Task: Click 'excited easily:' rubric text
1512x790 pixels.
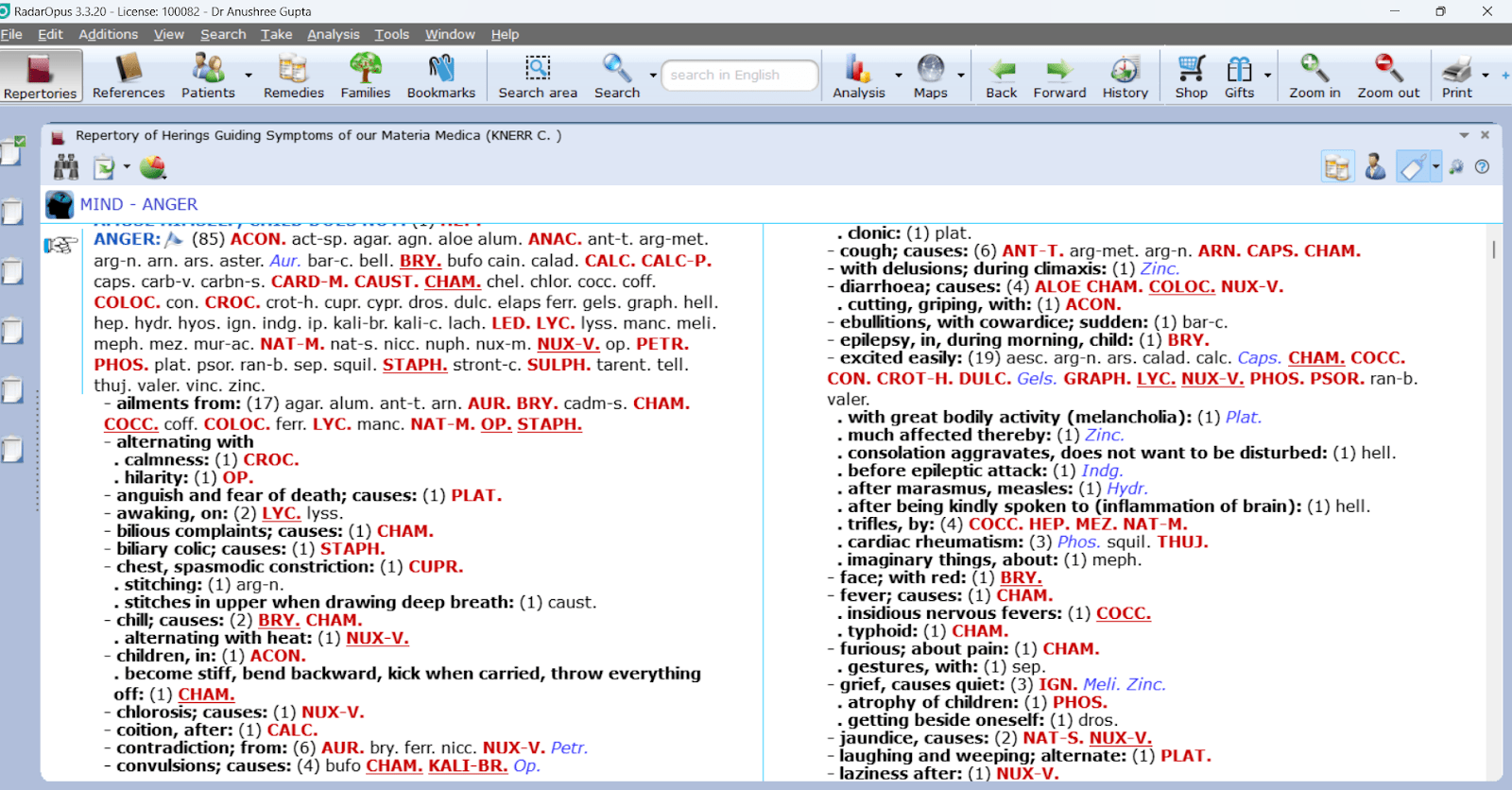Action: click(x=901, y=358)
